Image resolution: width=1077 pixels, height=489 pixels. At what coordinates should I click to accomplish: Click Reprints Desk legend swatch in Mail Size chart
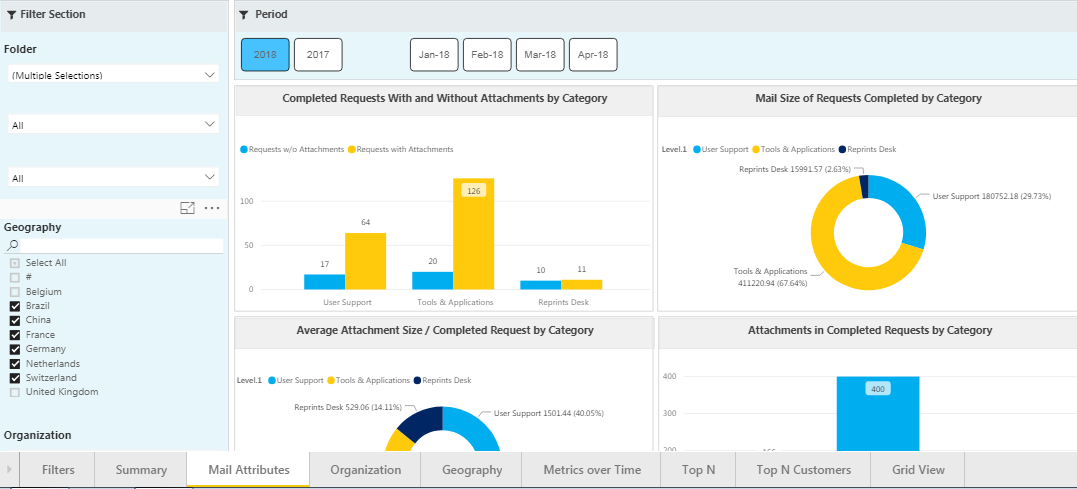(842, 149)
